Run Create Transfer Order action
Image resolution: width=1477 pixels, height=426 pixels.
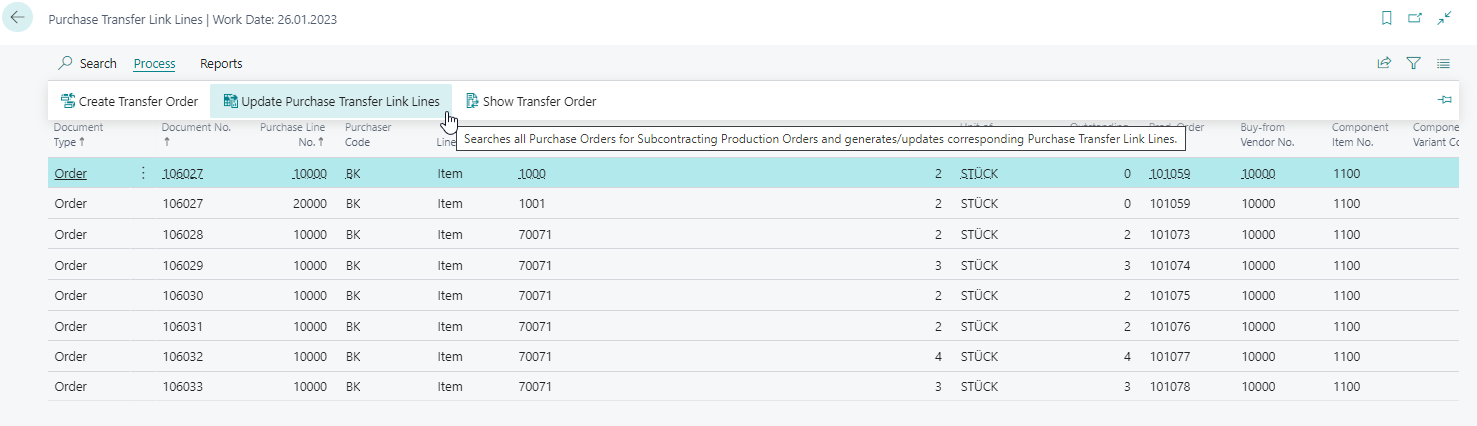[129, 101]
